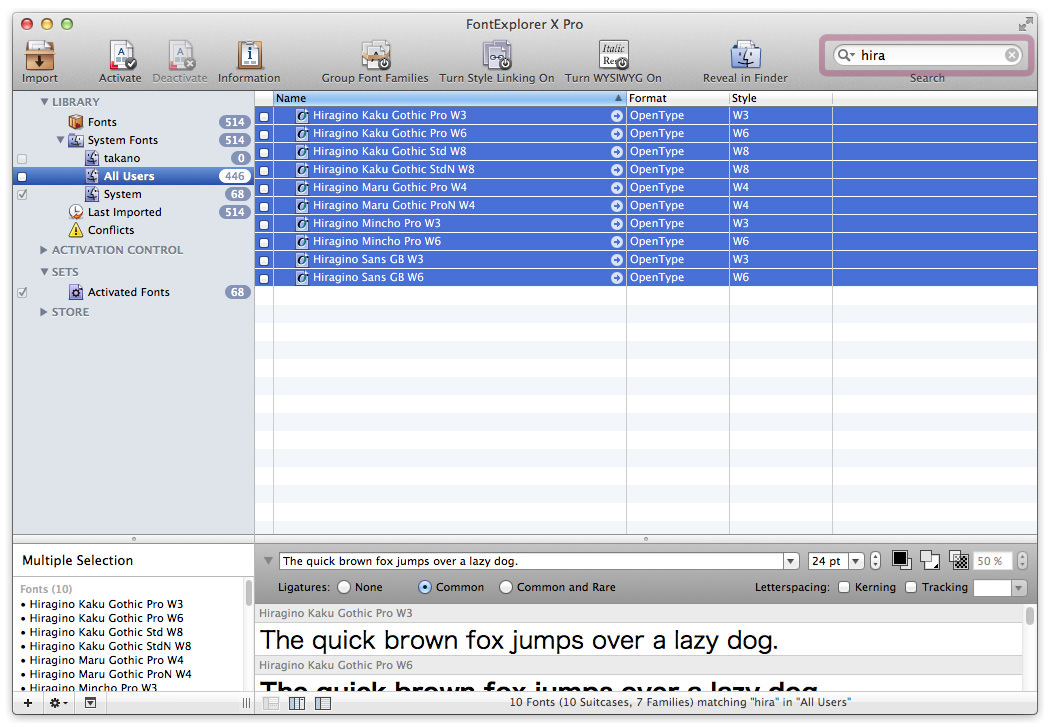Select System Fonts in sidebar
Screen dimensions: 1050x727
pos(123,140)
